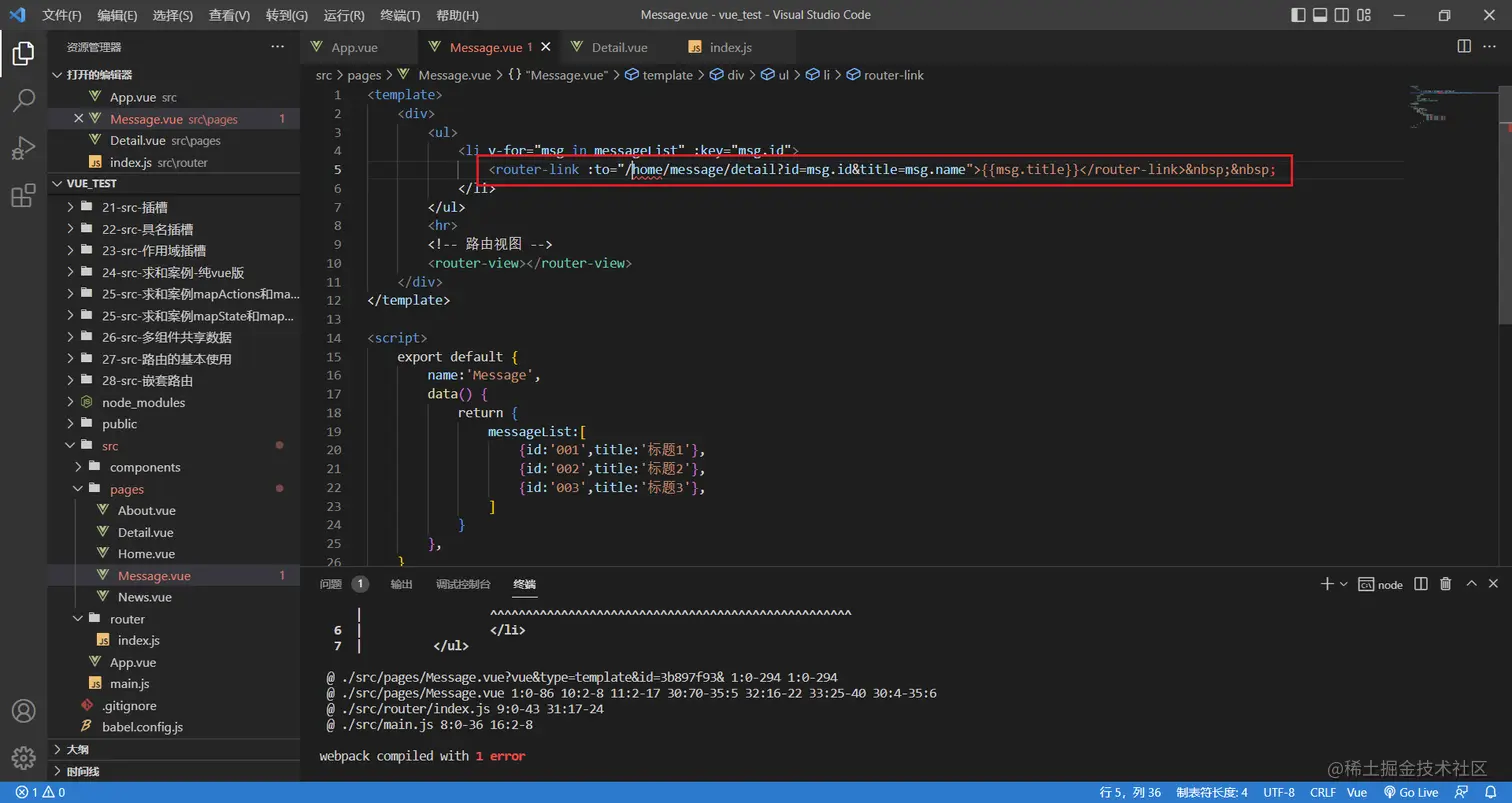Open the 终端(T) menu
The image size is (1512, 803).
point(401,15)
